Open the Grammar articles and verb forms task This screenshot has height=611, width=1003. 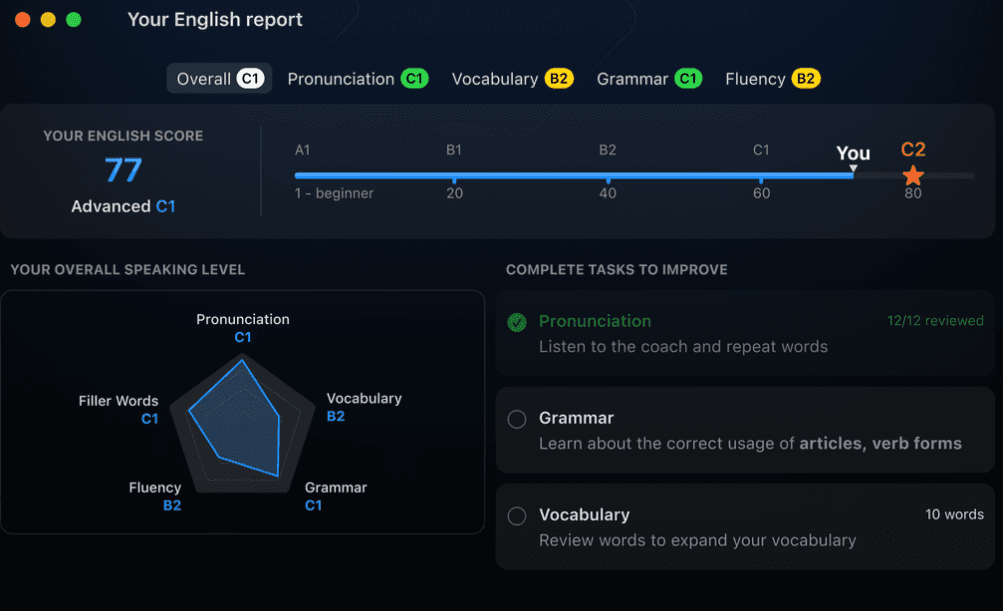tap(745, 430)
